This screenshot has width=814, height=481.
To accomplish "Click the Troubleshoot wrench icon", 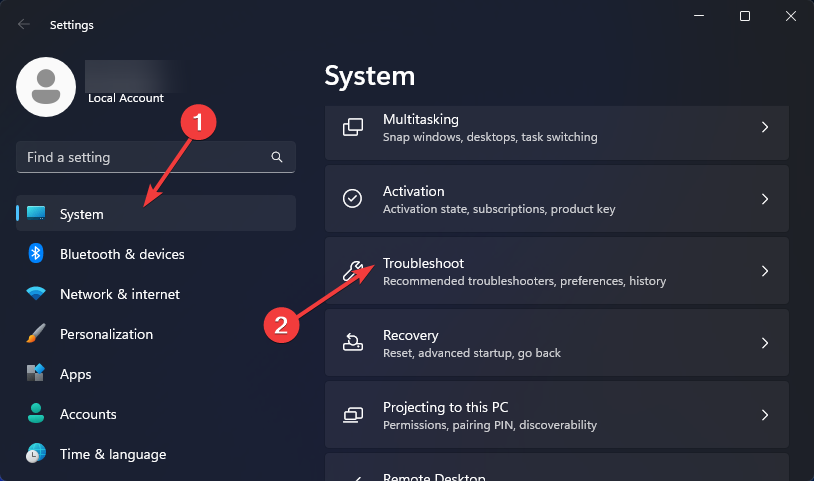I will pyautogui.click(x=353, y=271).
